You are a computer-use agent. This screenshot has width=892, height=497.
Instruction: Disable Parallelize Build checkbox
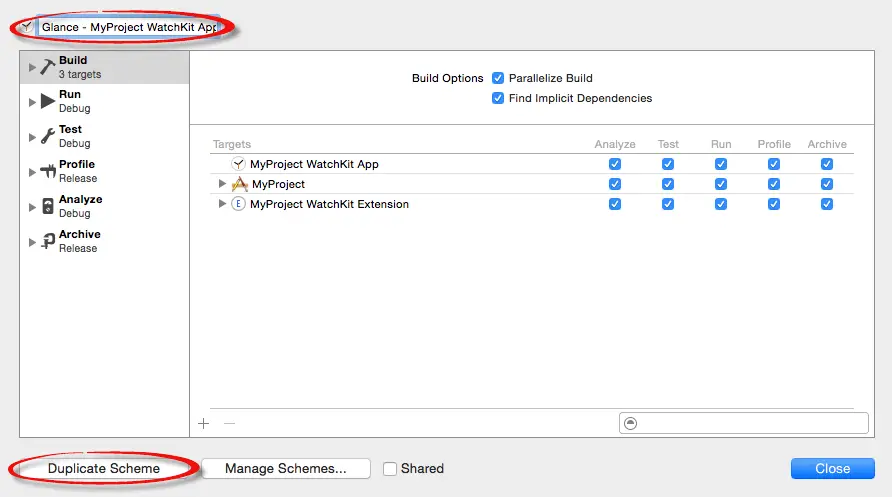pos(498,78)
